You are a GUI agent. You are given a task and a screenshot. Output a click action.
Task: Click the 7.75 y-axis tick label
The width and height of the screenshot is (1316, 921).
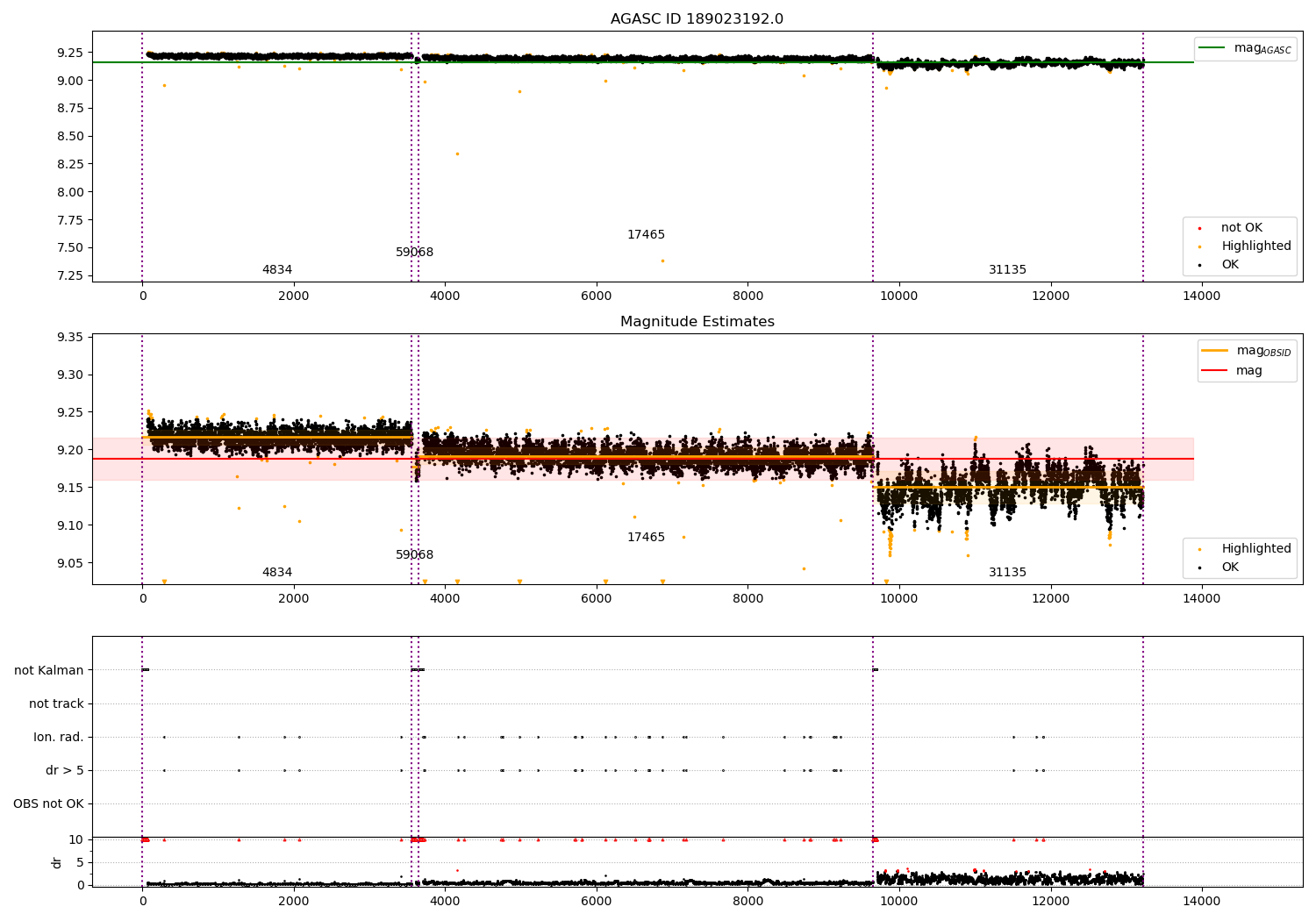(x=69, y=220)
